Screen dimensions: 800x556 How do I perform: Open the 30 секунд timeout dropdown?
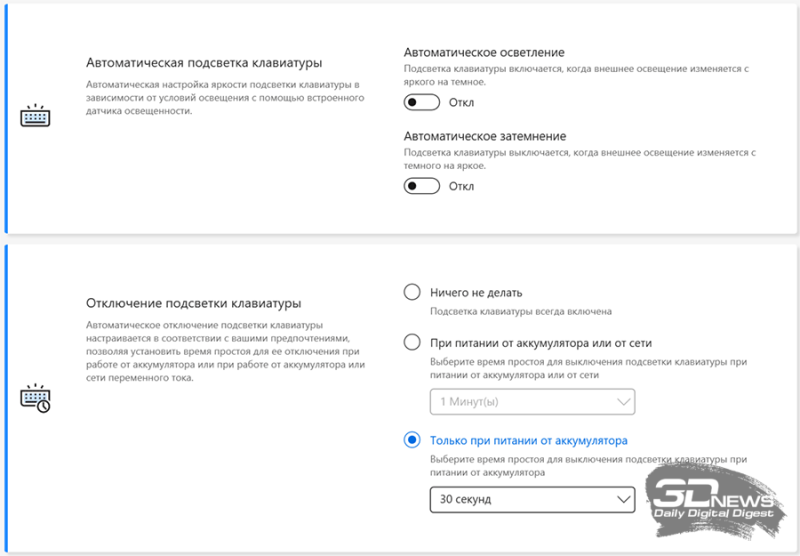[x=531, y=498]
